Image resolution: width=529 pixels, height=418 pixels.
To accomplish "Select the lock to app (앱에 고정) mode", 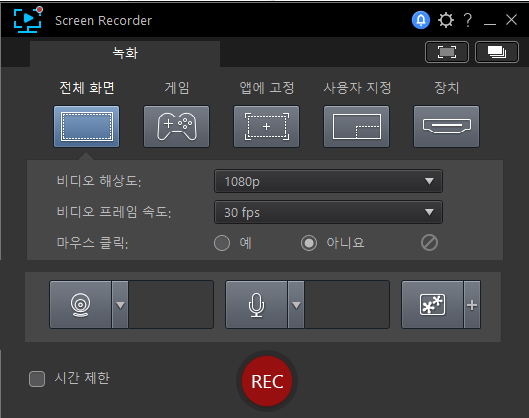I will pos(267,127).
